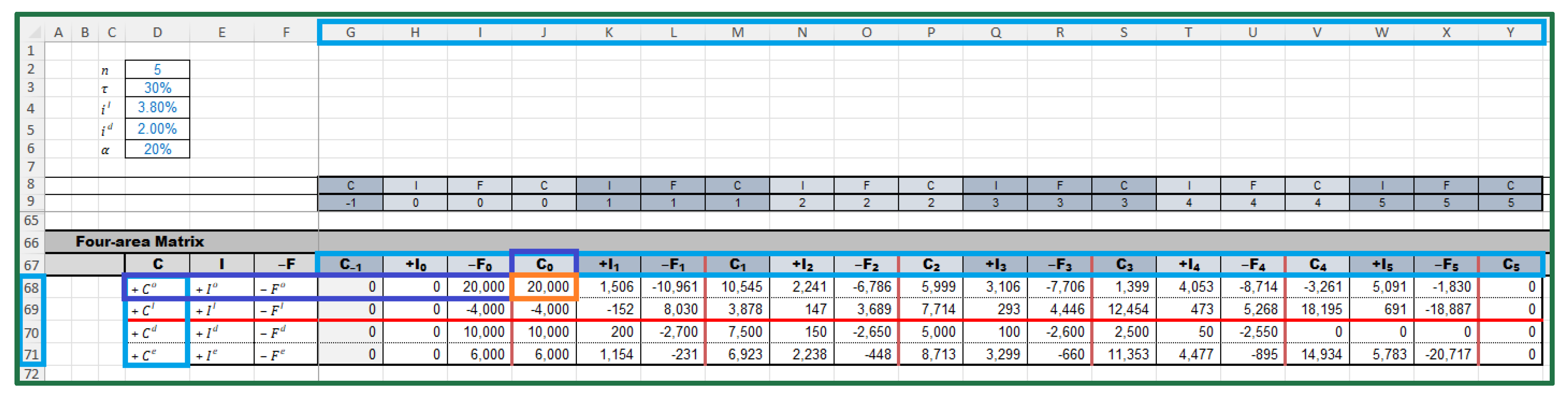1568x399 pixels.
Task: Select the C₅ header cell in row 67
Action: pyautogui.click(x=1510, y=264)
